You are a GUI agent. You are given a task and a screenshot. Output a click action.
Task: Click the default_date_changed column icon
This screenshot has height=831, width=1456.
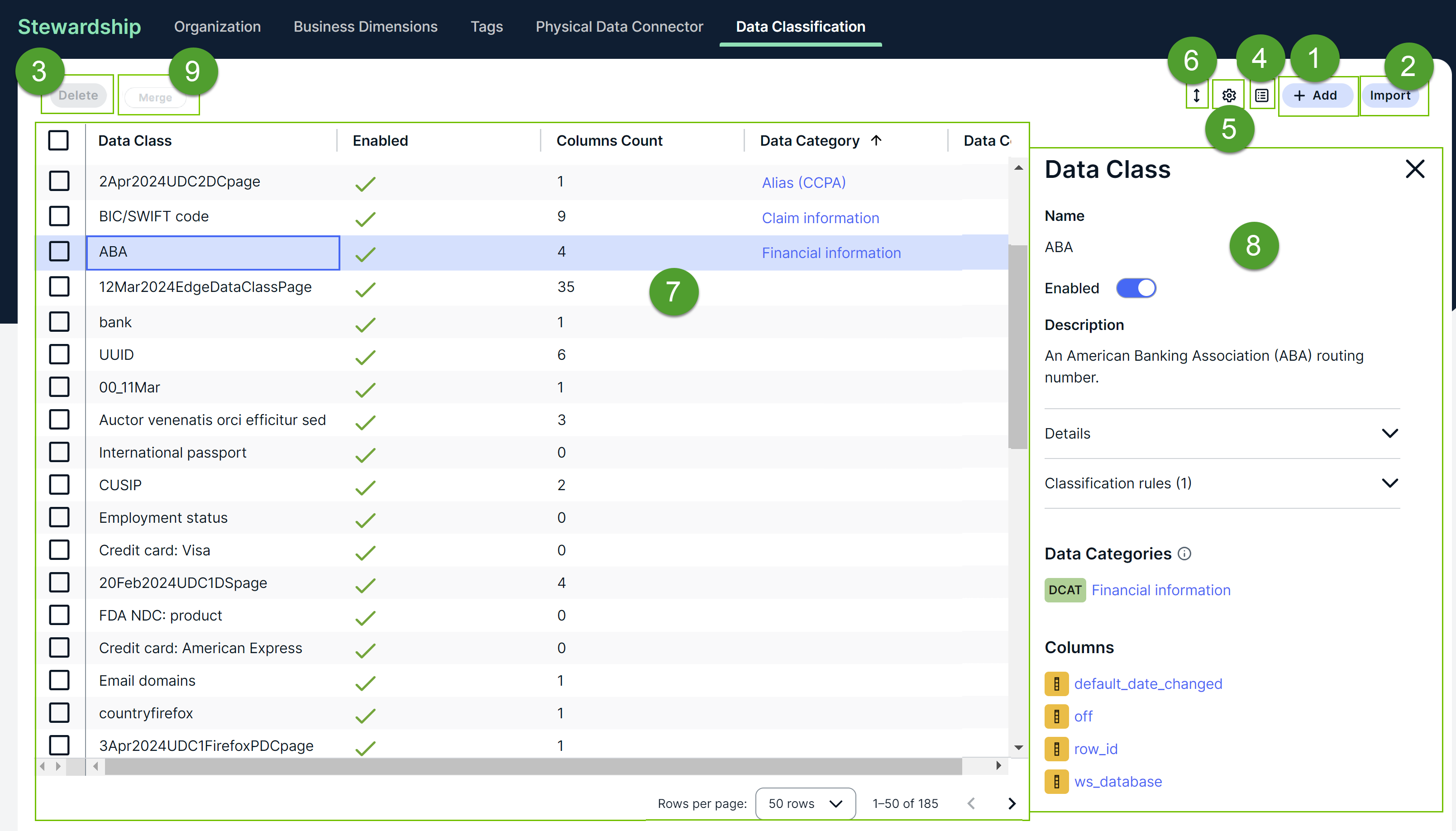[x=1056, y=684]
